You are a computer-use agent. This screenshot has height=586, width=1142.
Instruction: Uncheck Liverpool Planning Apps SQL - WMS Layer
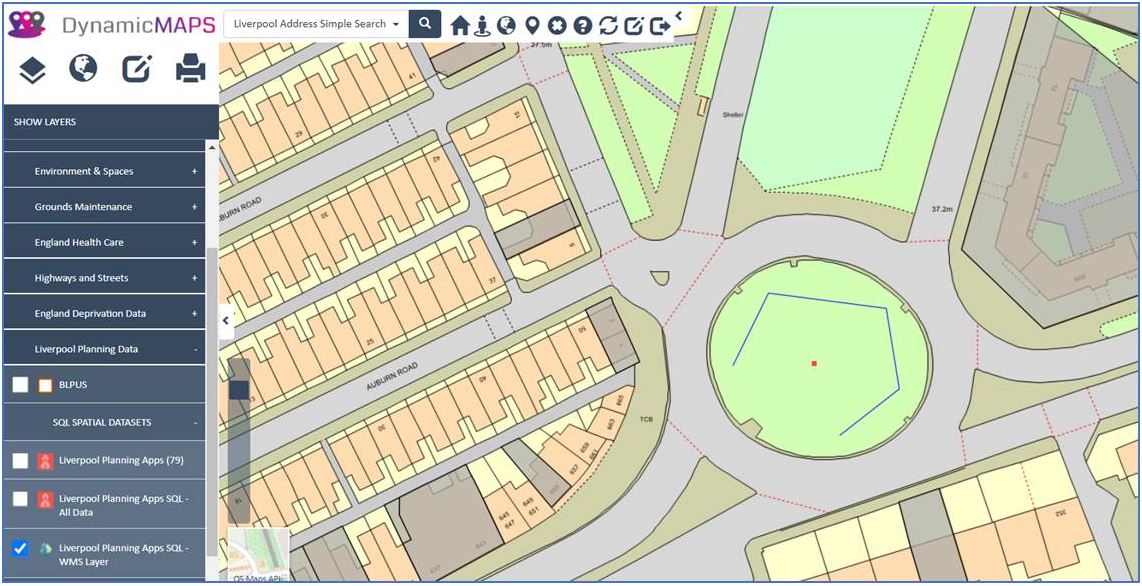click(20, 548)
